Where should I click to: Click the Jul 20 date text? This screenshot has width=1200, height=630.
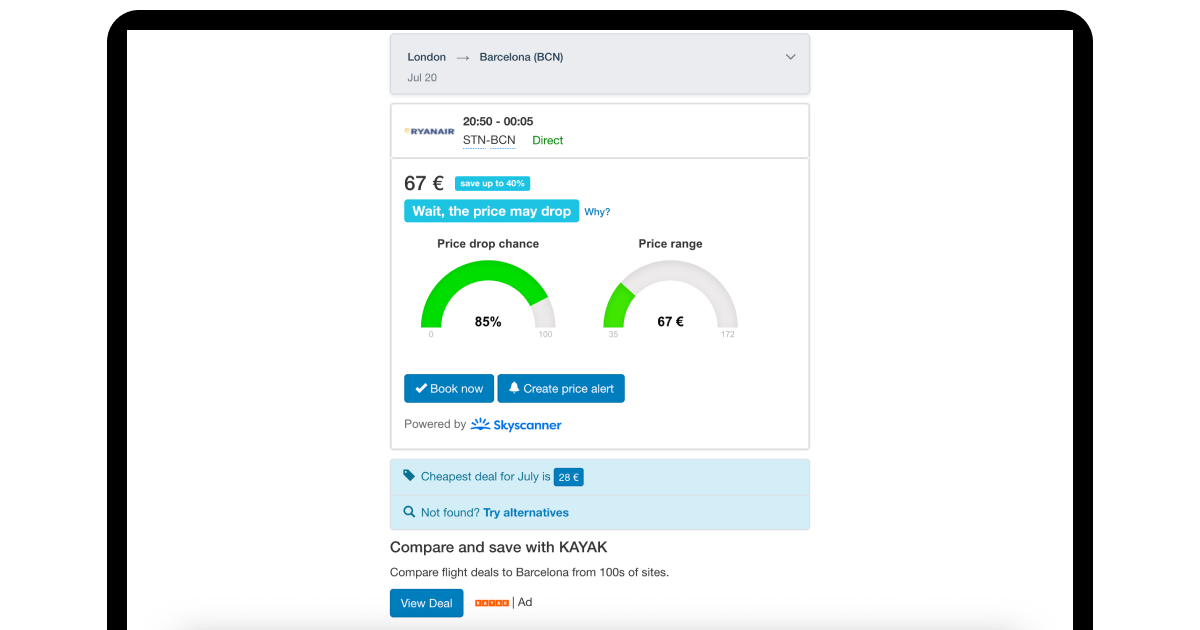422,77
